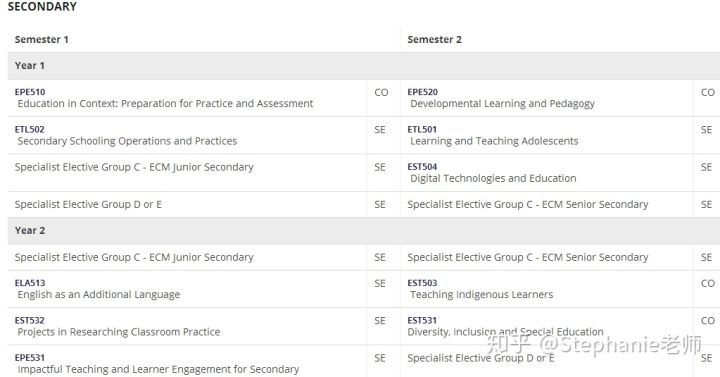The width and height of the screenshot is (720, 377).
Task: Select EST504 Digital Technologies and Education
Action: click(x=492, y=173)
